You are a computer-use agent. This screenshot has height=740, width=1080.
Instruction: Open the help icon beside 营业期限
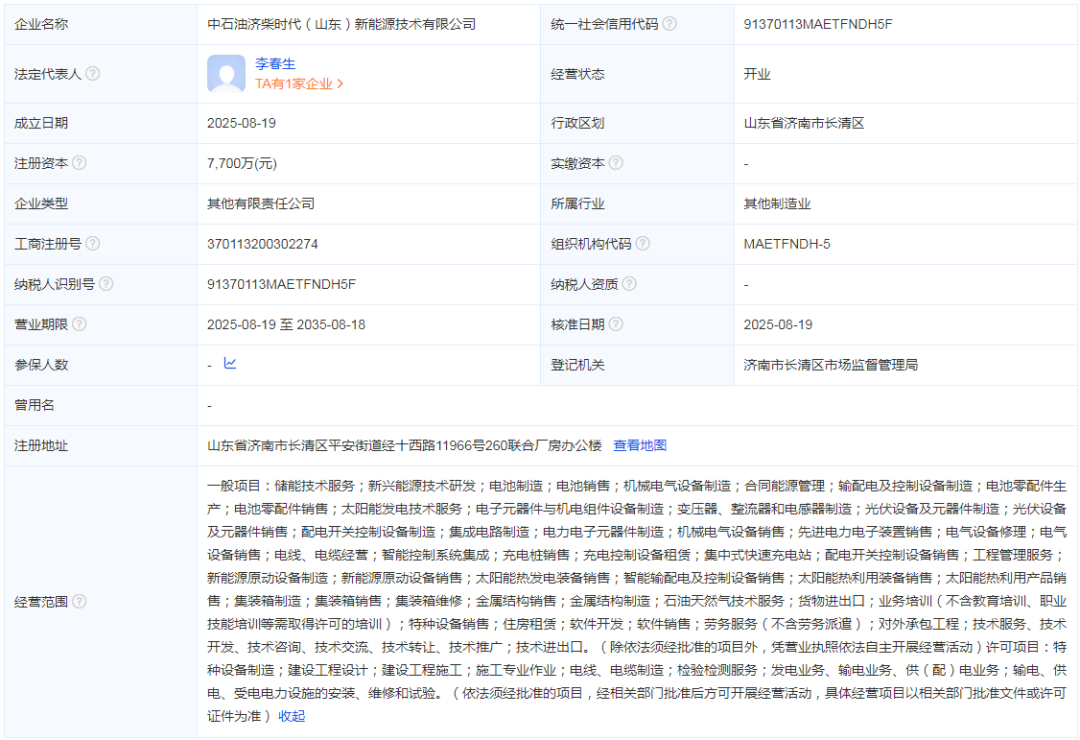[79, 324]
